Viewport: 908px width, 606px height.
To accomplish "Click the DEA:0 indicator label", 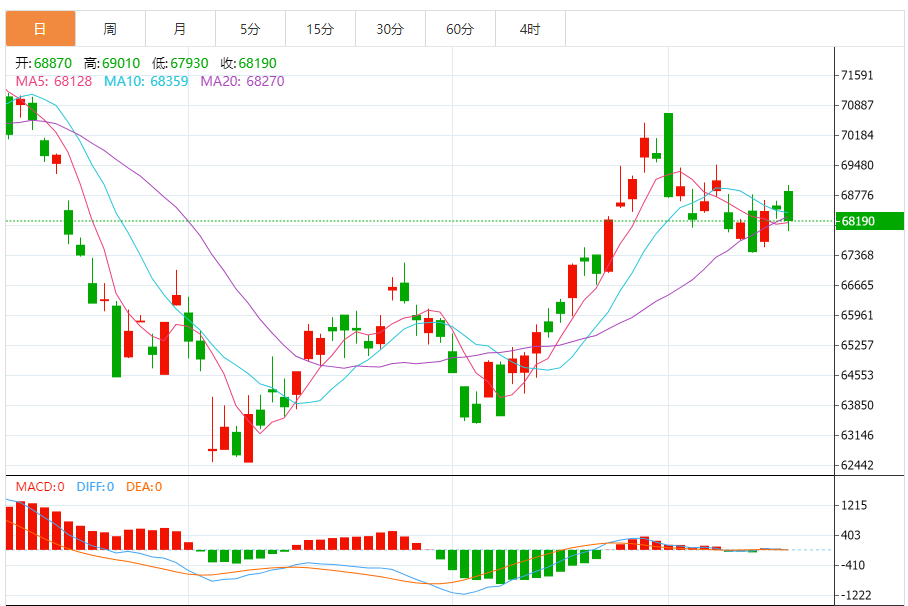I will (x=144, y=487).
